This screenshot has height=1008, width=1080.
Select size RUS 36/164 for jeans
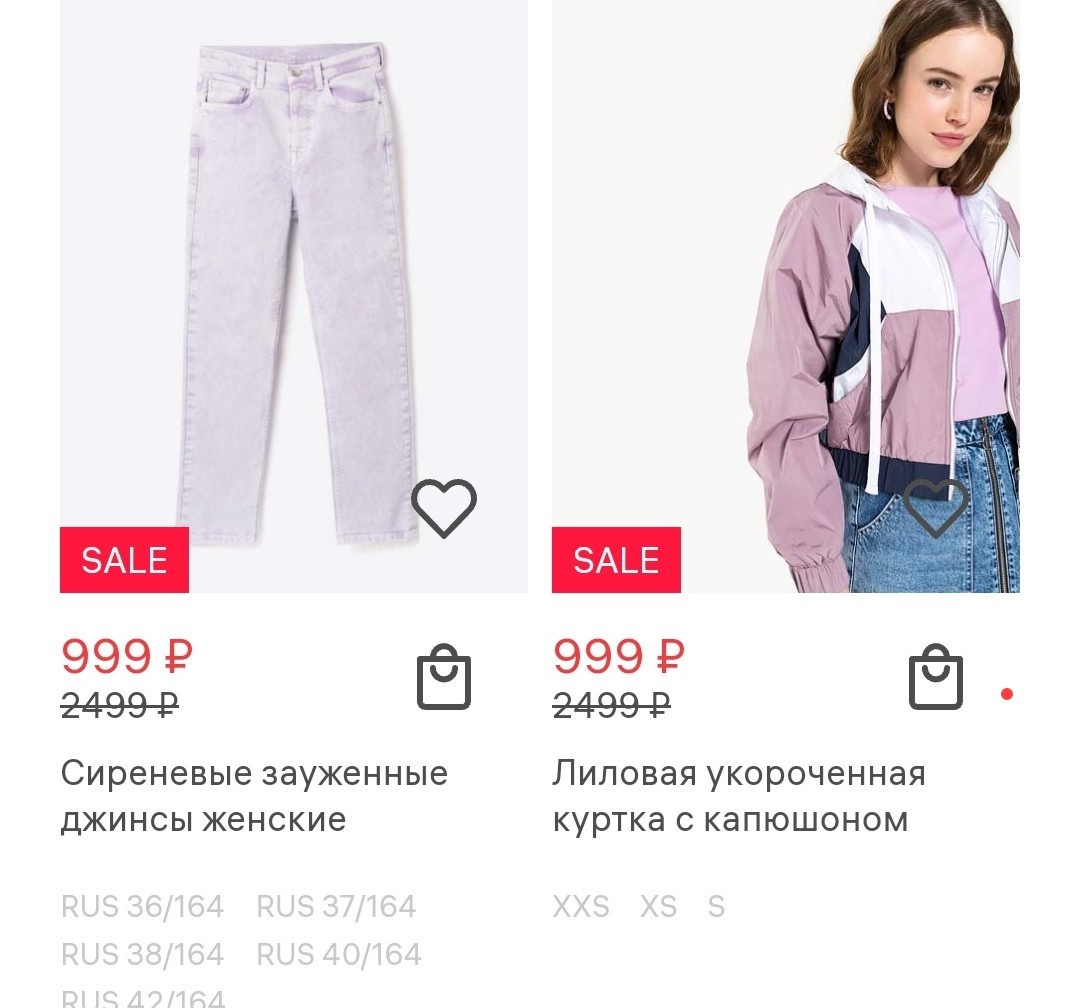click(x=143, y=906)
